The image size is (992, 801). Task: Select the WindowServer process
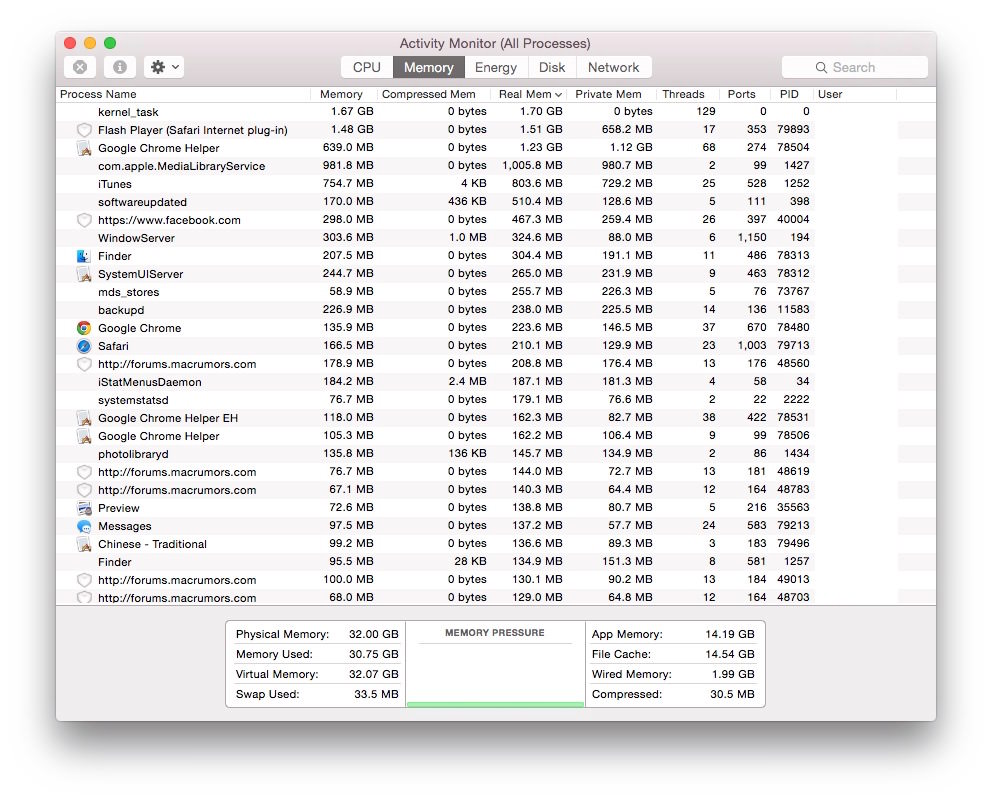pyautogui.click(x=496, y=238)
